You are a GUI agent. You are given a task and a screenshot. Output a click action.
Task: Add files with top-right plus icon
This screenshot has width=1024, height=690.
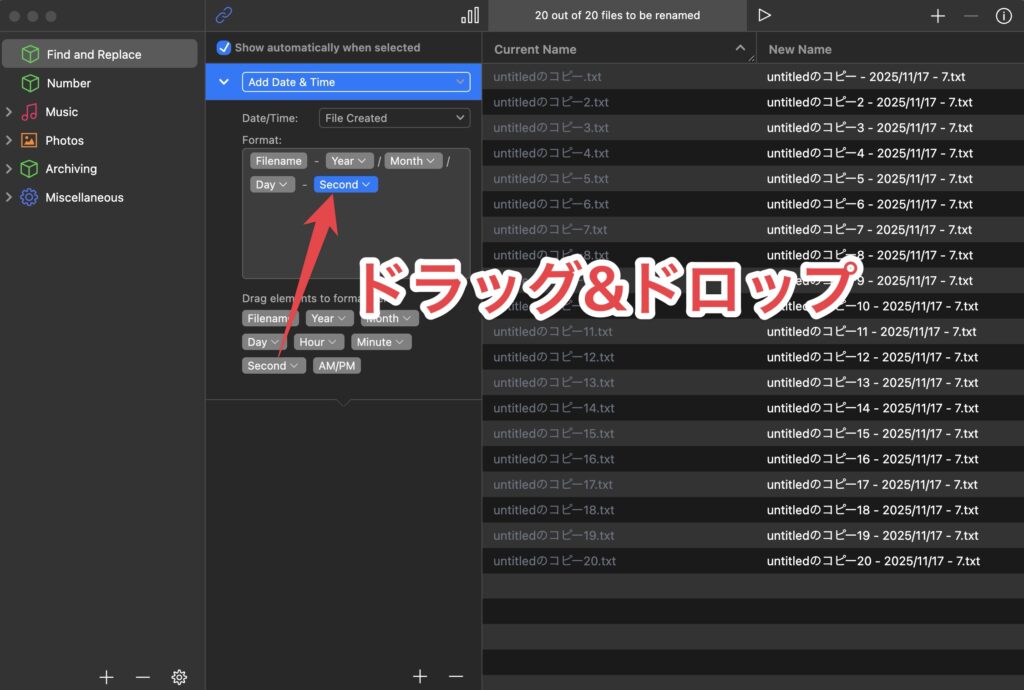click(x=937, y=16)
